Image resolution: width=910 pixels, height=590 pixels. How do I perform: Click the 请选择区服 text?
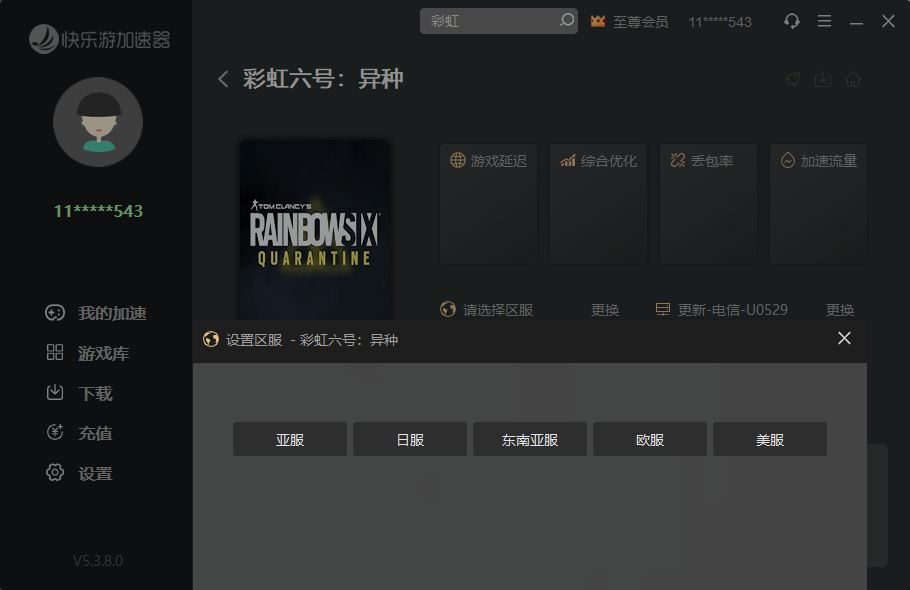(498, 310)
